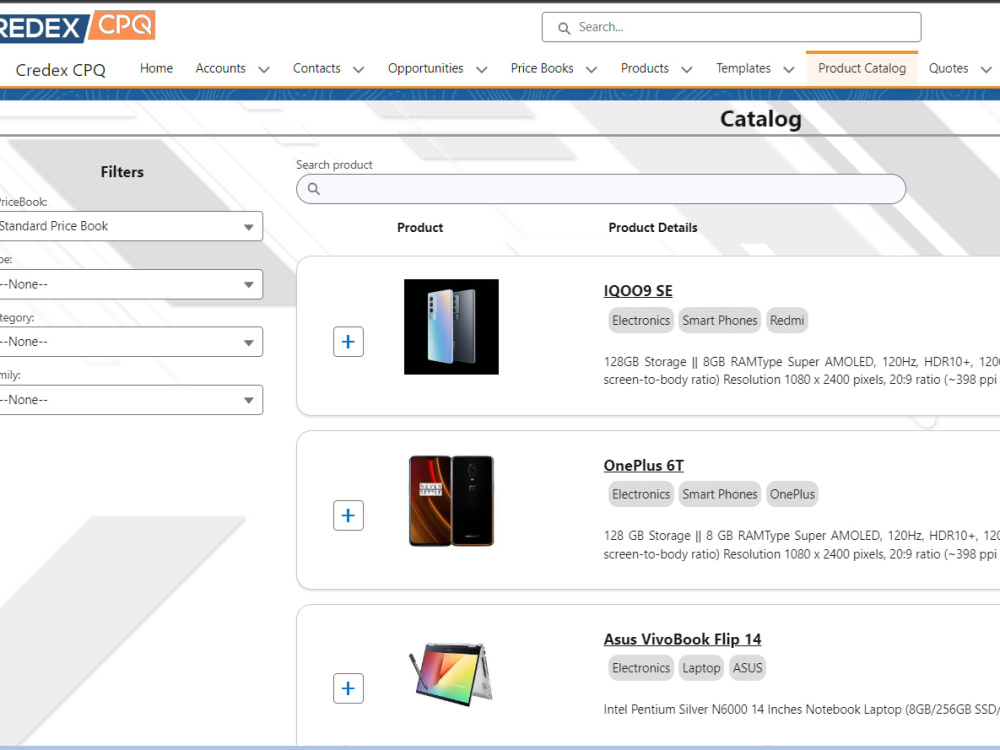Screen dimensions: 1000x750
Task: Open the Opportunities tab
Action: (425, 68)
